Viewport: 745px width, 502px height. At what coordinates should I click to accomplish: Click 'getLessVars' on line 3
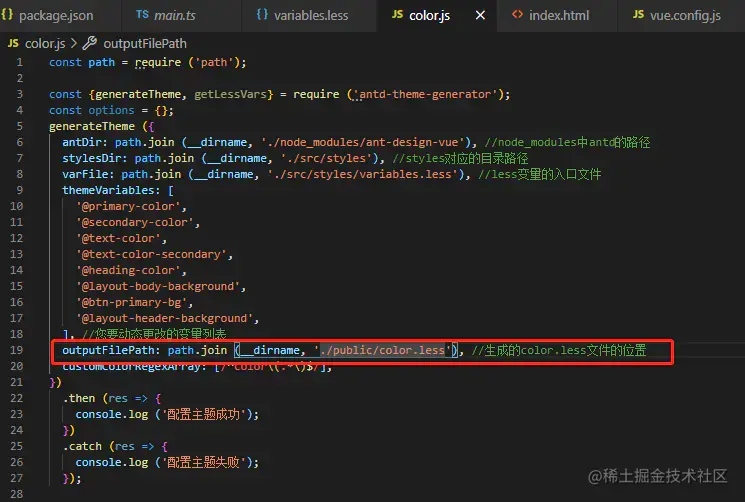230,95
